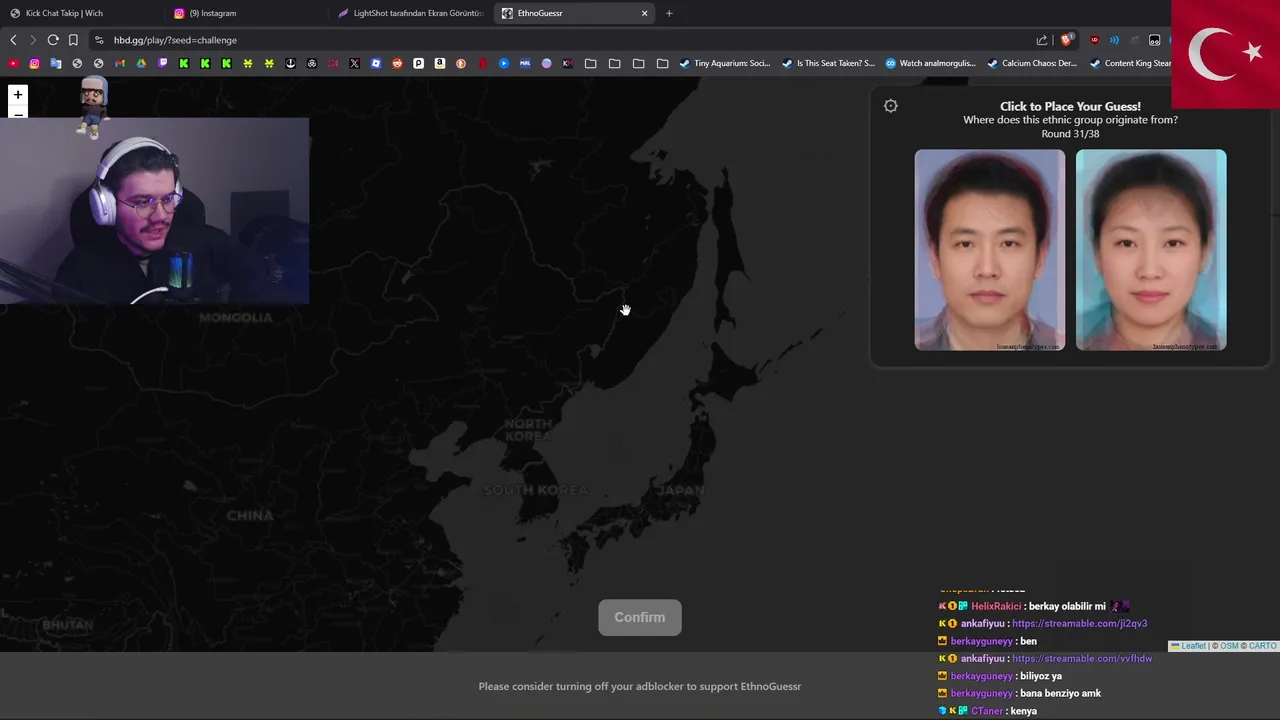Click the male composite face image

(990, 250)
